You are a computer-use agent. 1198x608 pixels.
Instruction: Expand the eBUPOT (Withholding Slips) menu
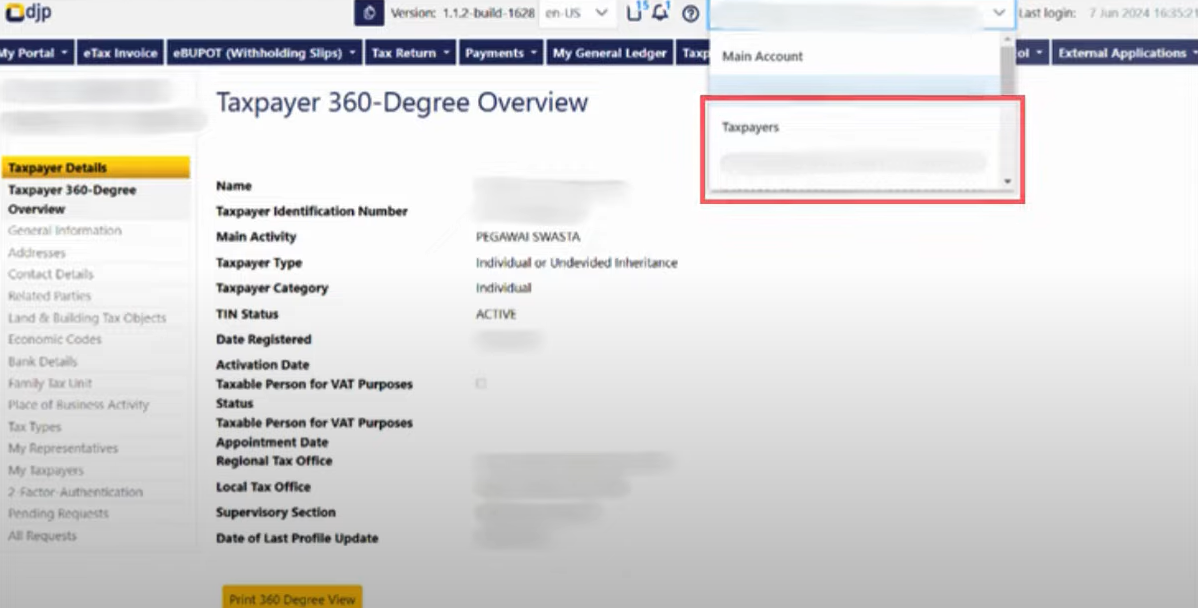264,53
